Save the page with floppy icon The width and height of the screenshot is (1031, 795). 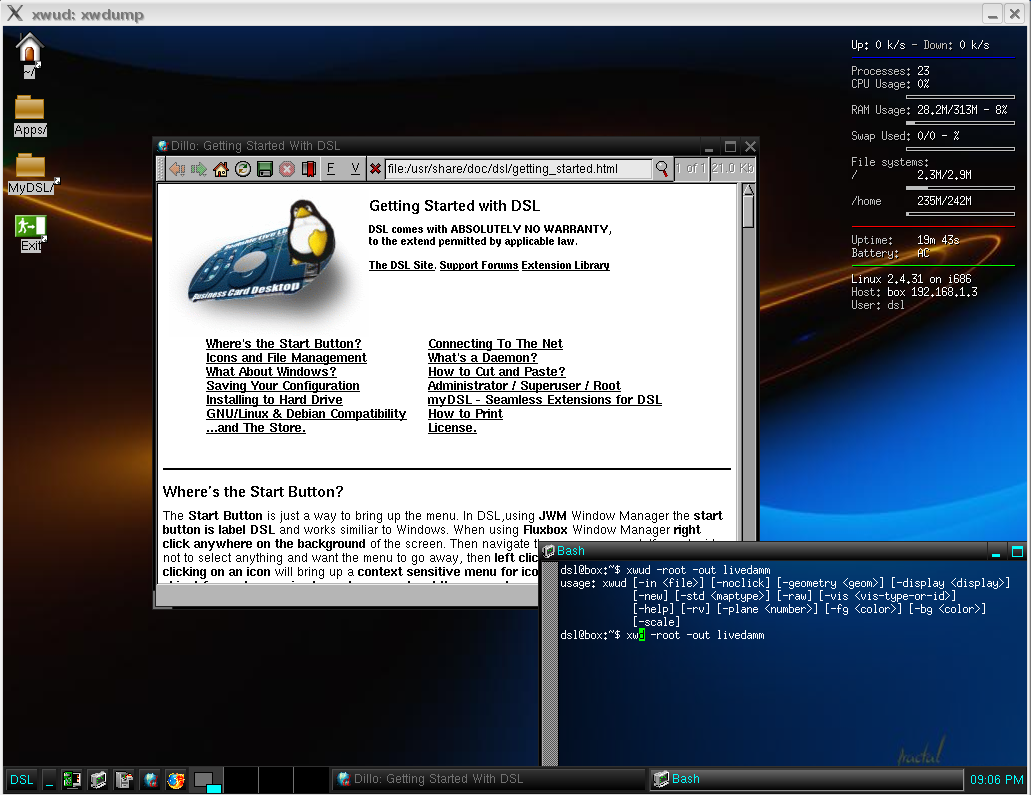point(265,169)
